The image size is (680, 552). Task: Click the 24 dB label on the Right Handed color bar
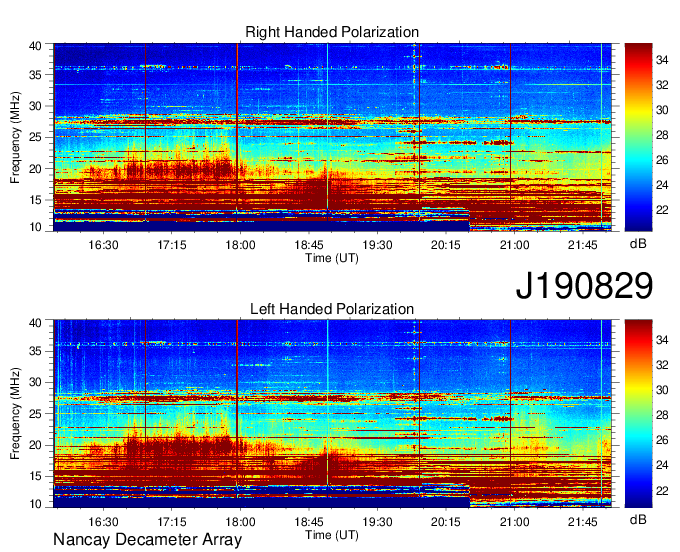click(x=662, y=185)
